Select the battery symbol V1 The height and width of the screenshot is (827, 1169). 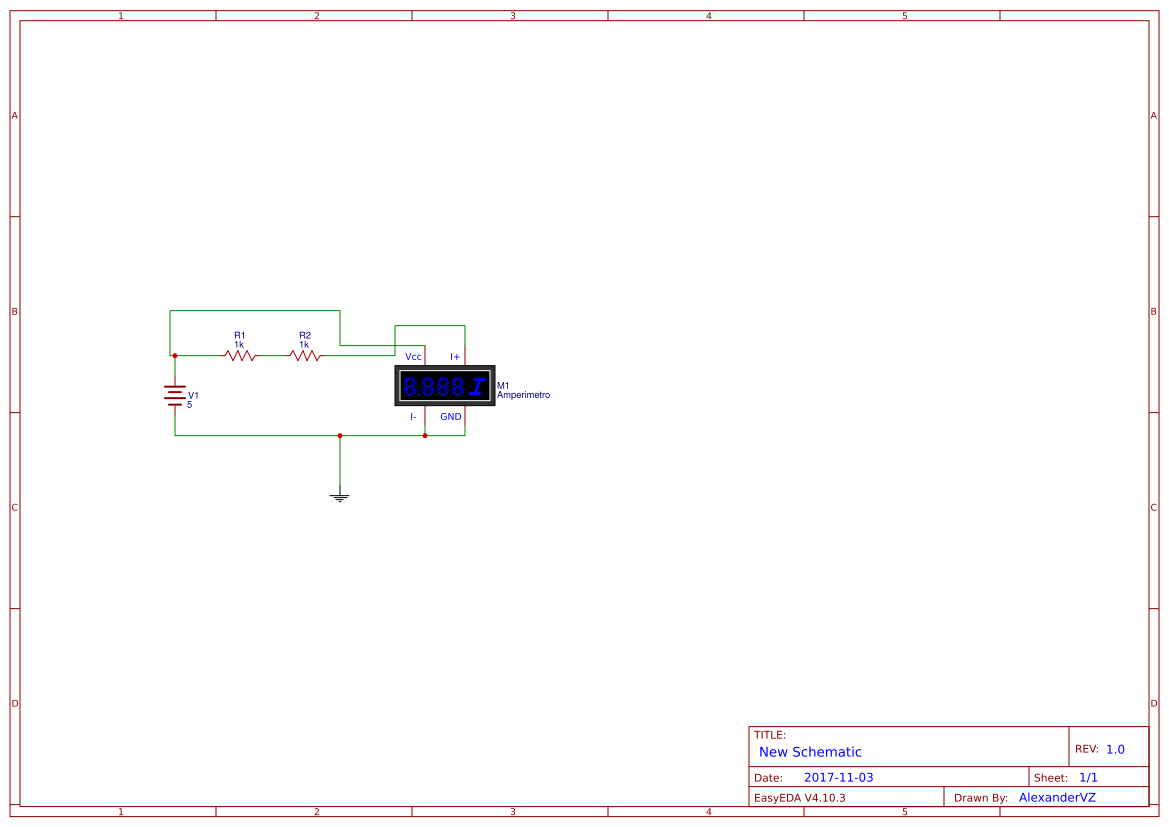click(175, 395)
